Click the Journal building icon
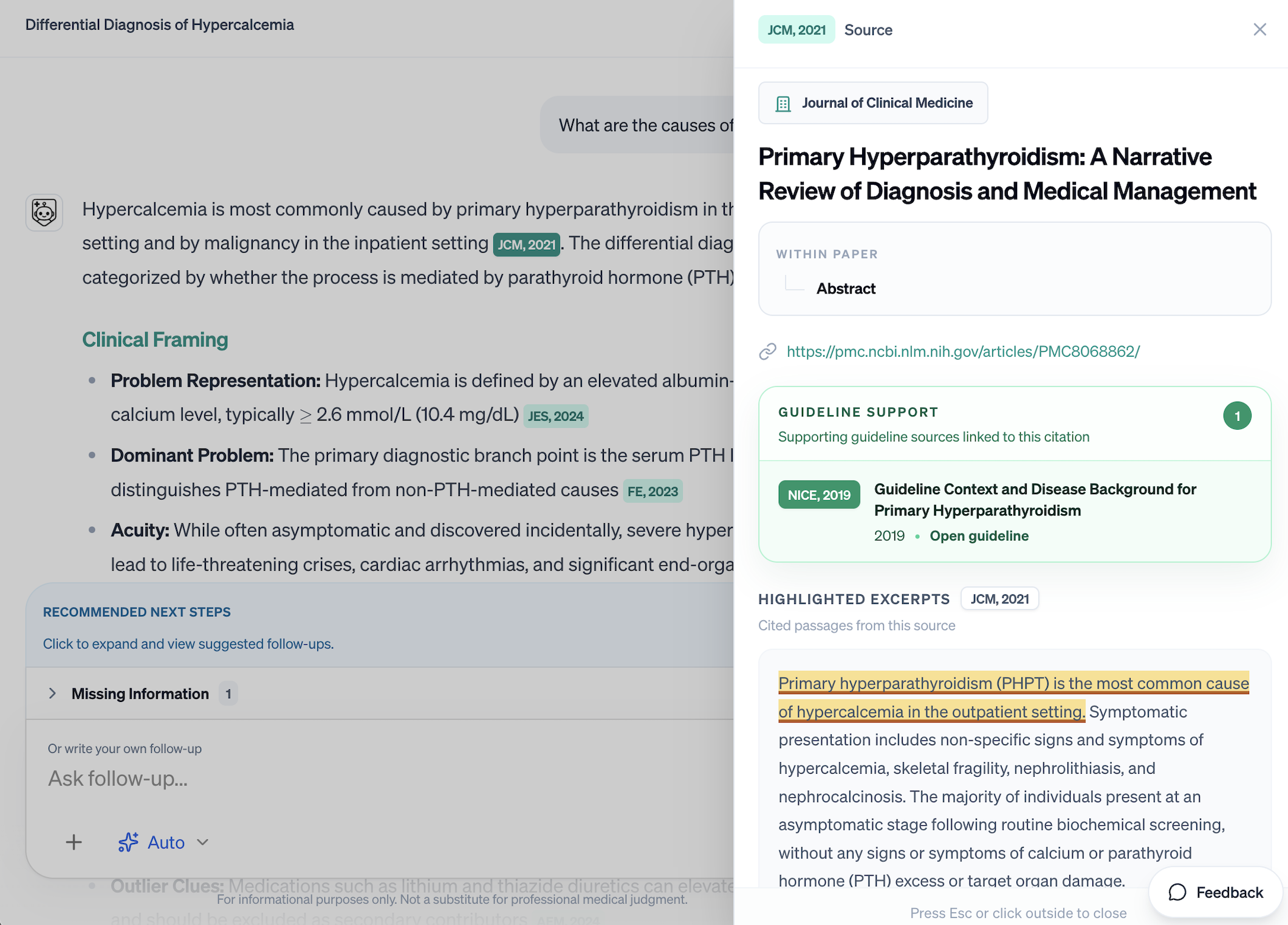Viewport: 1288px width, 925px height. click(783, 104)
